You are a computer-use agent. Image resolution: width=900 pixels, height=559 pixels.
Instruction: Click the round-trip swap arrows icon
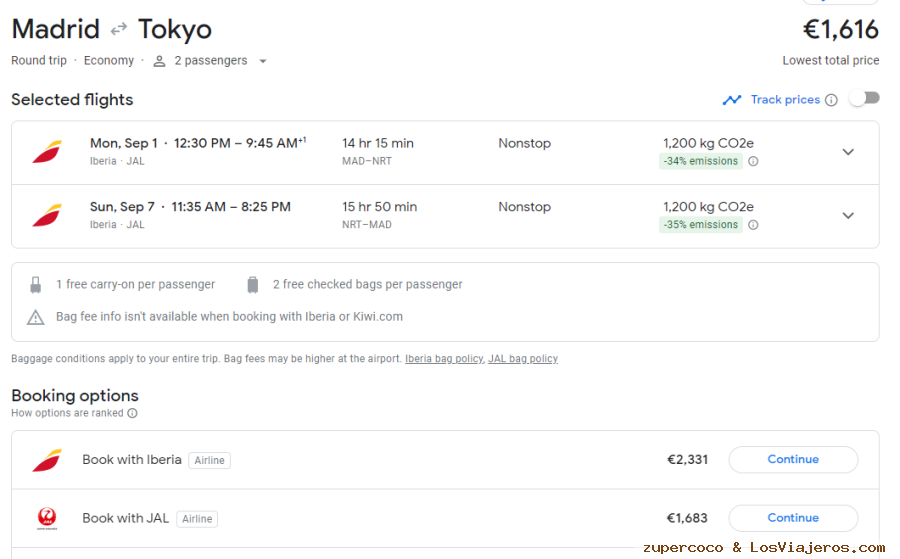click(x=119, y=29)
